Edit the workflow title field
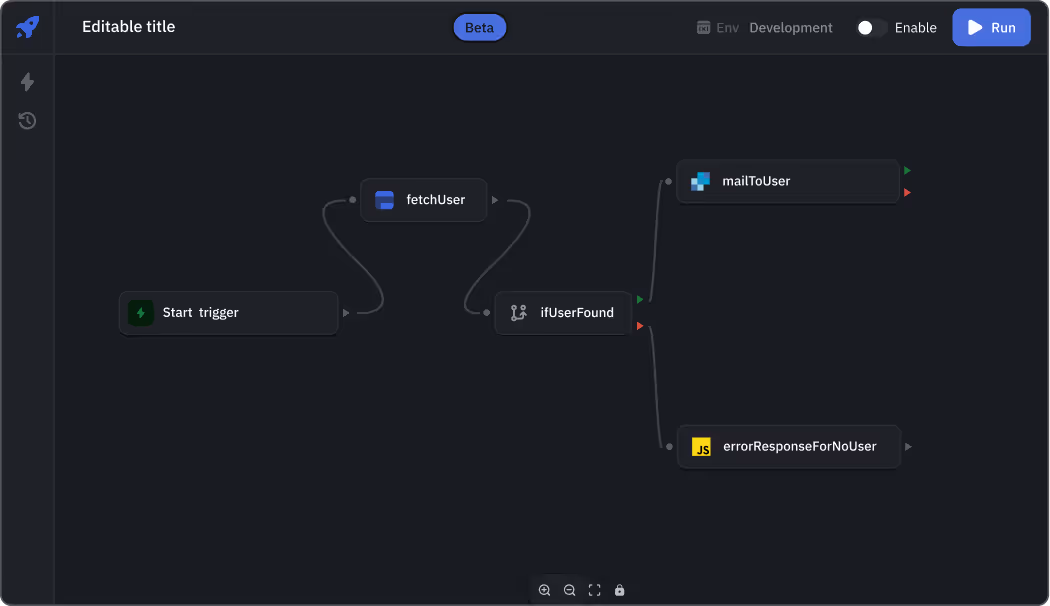1050x606 pixels. [x=129, y=27]
